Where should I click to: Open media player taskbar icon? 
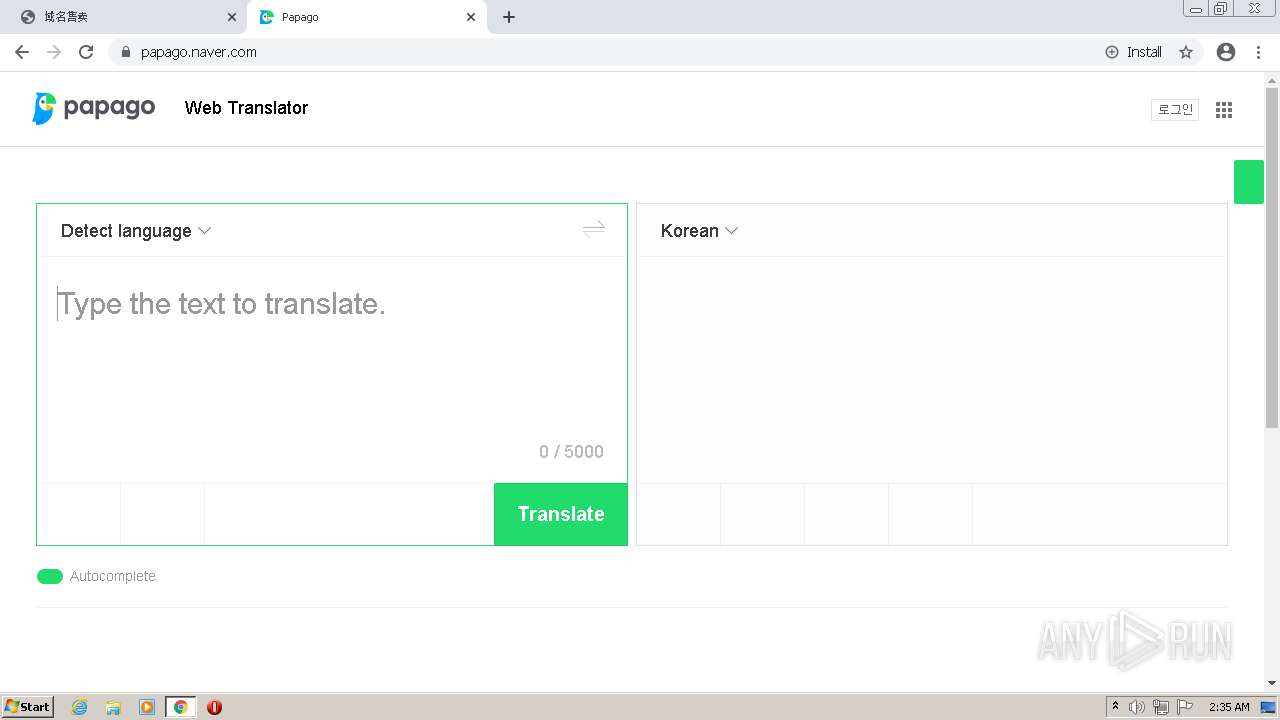click(x=147, y=707)
